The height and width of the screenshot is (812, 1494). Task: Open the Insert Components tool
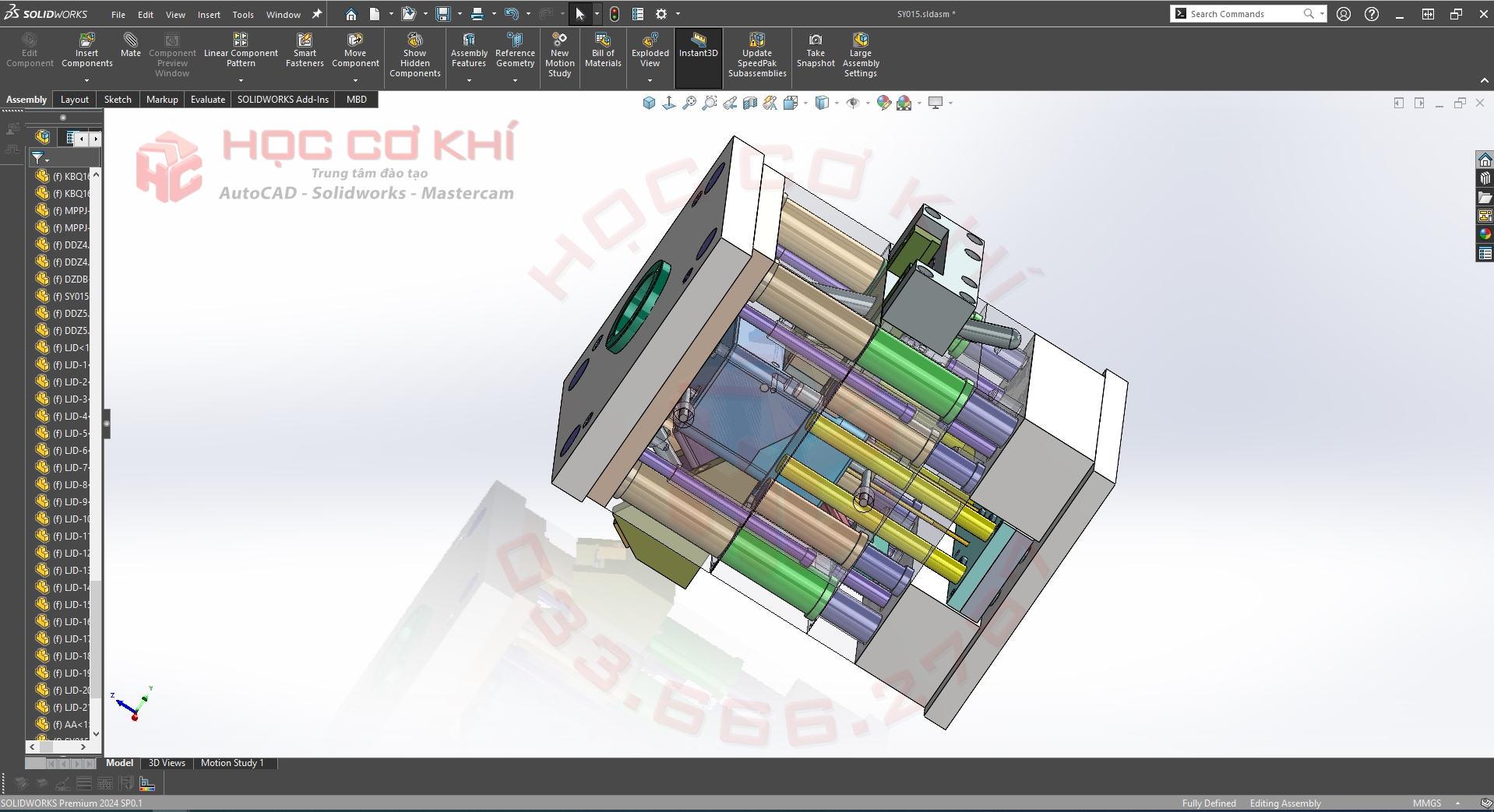[87, 51]
